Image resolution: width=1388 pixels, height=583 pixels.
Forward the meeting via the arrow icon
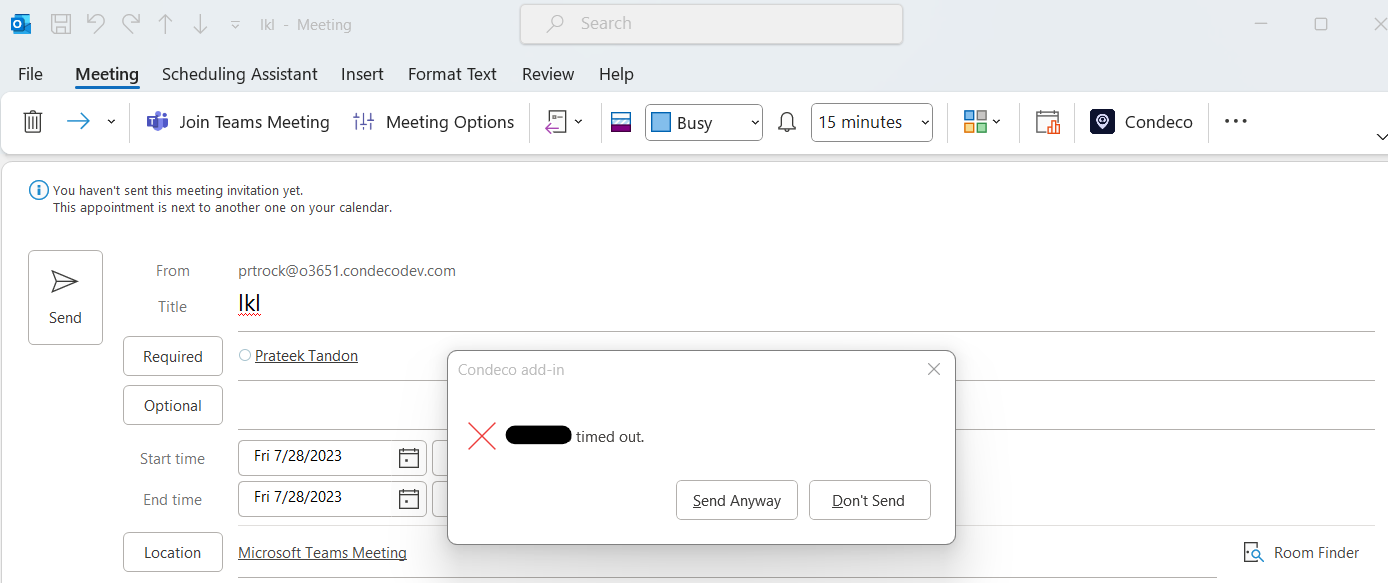pyautogui.click(x=78, y=121)
